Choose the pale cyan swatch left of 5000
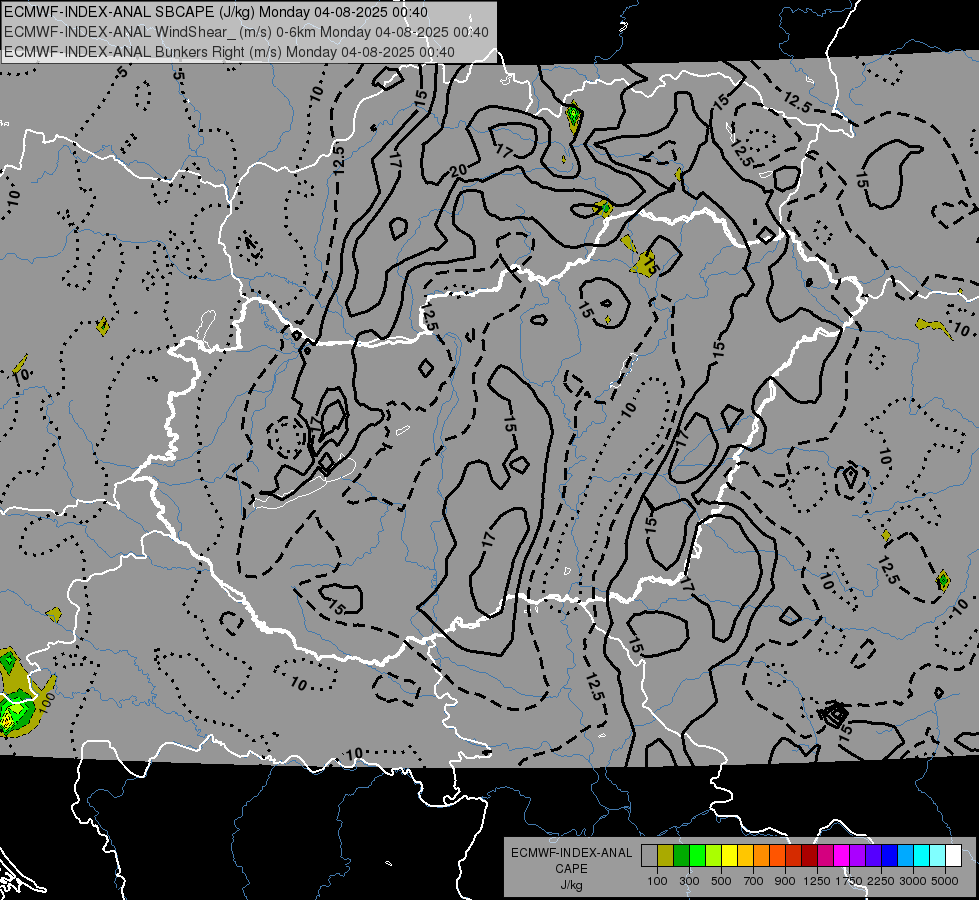 click(x=938, y=856)
